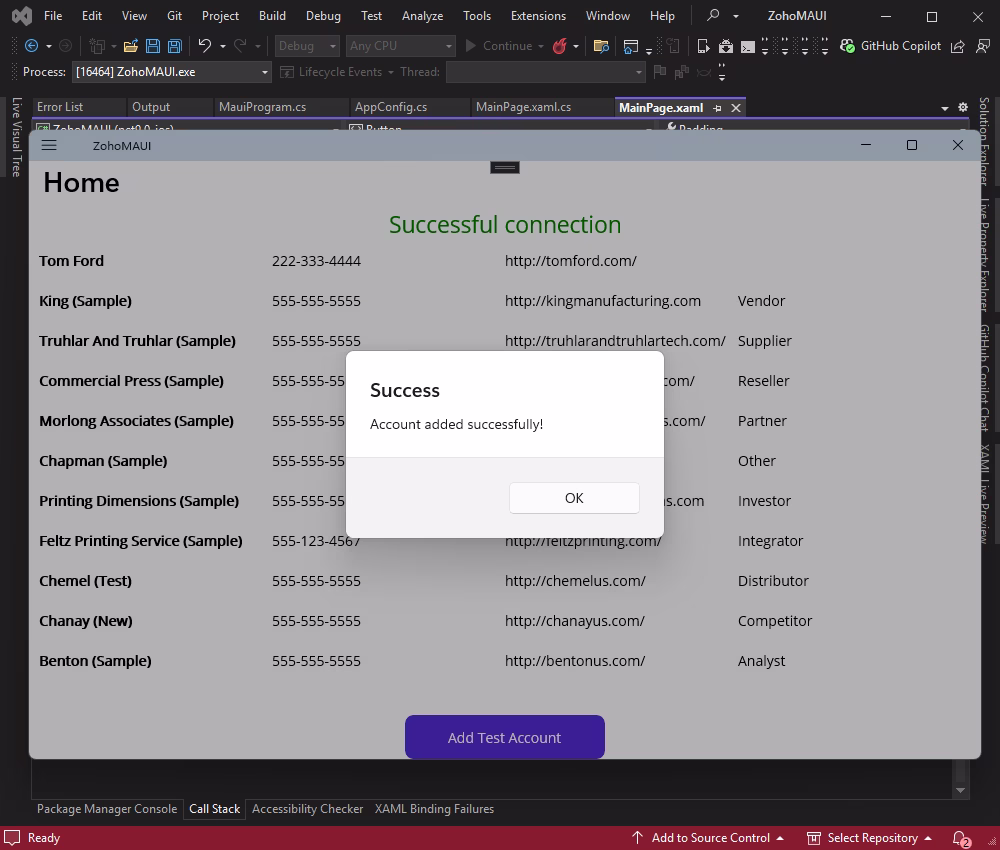Screen dimensions: 1000x850
Task: Open the Process combo box listing ZohoMAUI.exe
Action: (172, 72)
